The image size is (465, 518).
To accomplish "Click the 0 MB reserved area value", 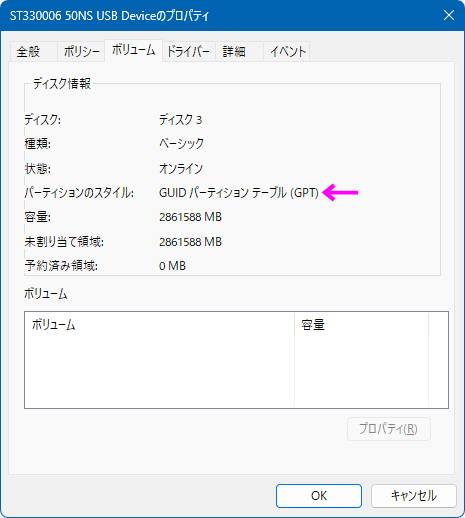I will click(172, 266).
